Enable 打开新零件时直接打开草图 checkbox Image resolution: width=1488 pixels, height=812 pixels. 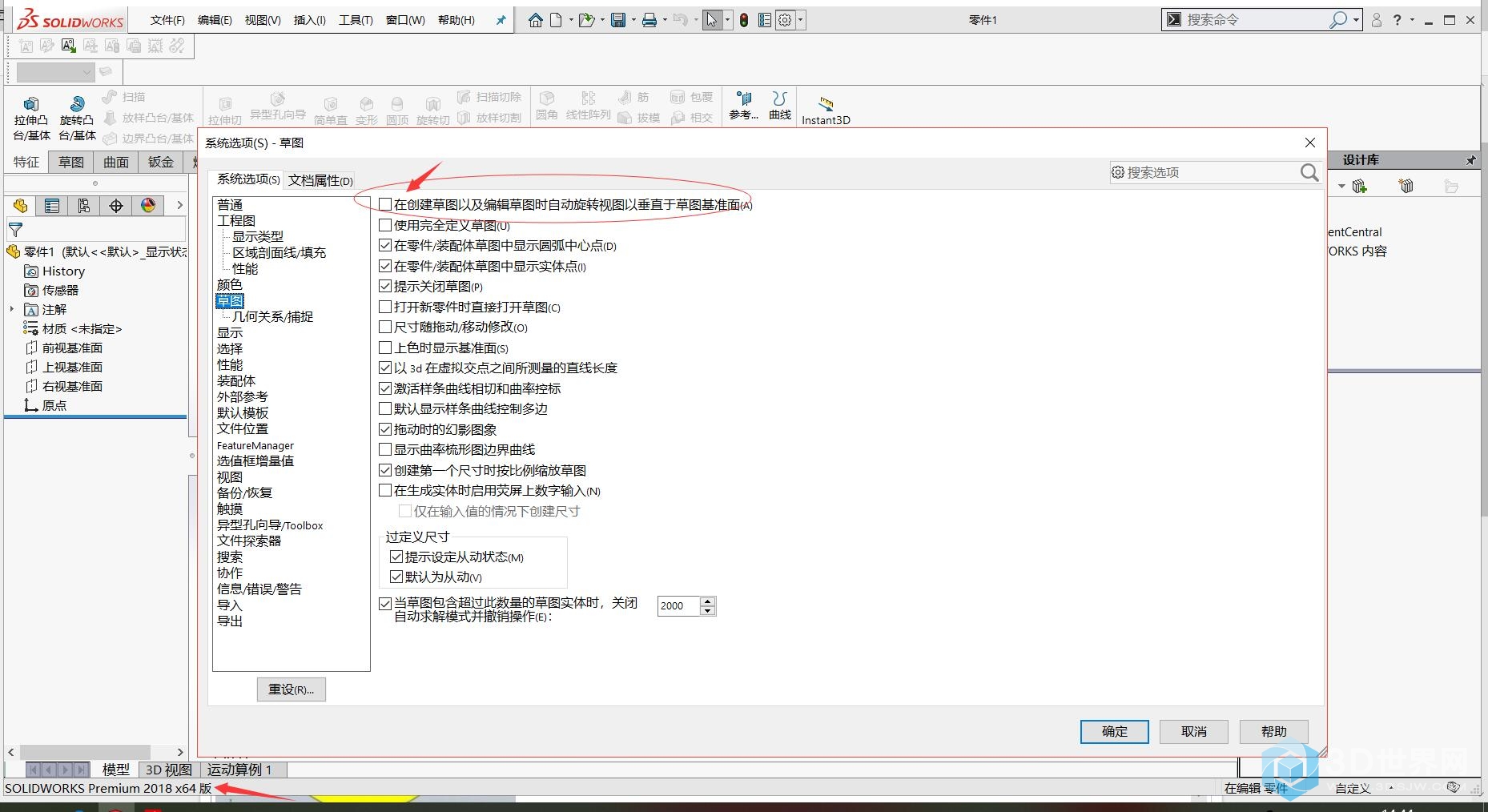[x=385, y=307]
